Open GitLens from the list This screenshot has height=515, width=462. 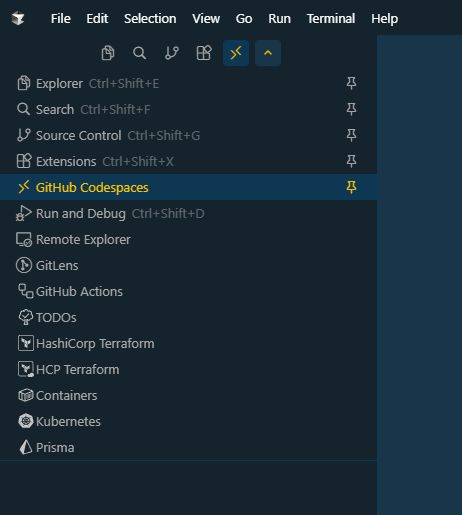pyautogui.click(x=188, y=265)
